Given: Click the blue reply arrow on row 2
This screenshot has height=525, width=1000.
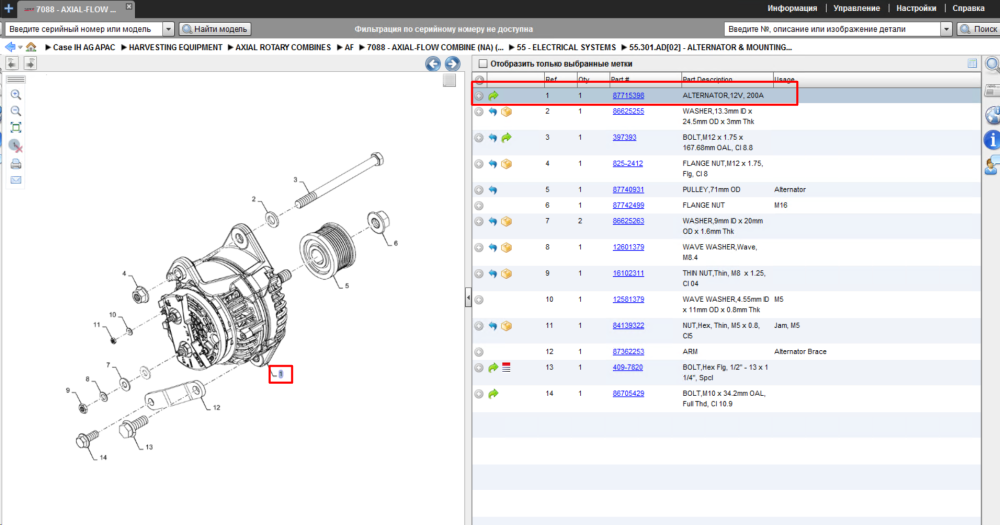Looking at the screenshot, I should (493, 112).
